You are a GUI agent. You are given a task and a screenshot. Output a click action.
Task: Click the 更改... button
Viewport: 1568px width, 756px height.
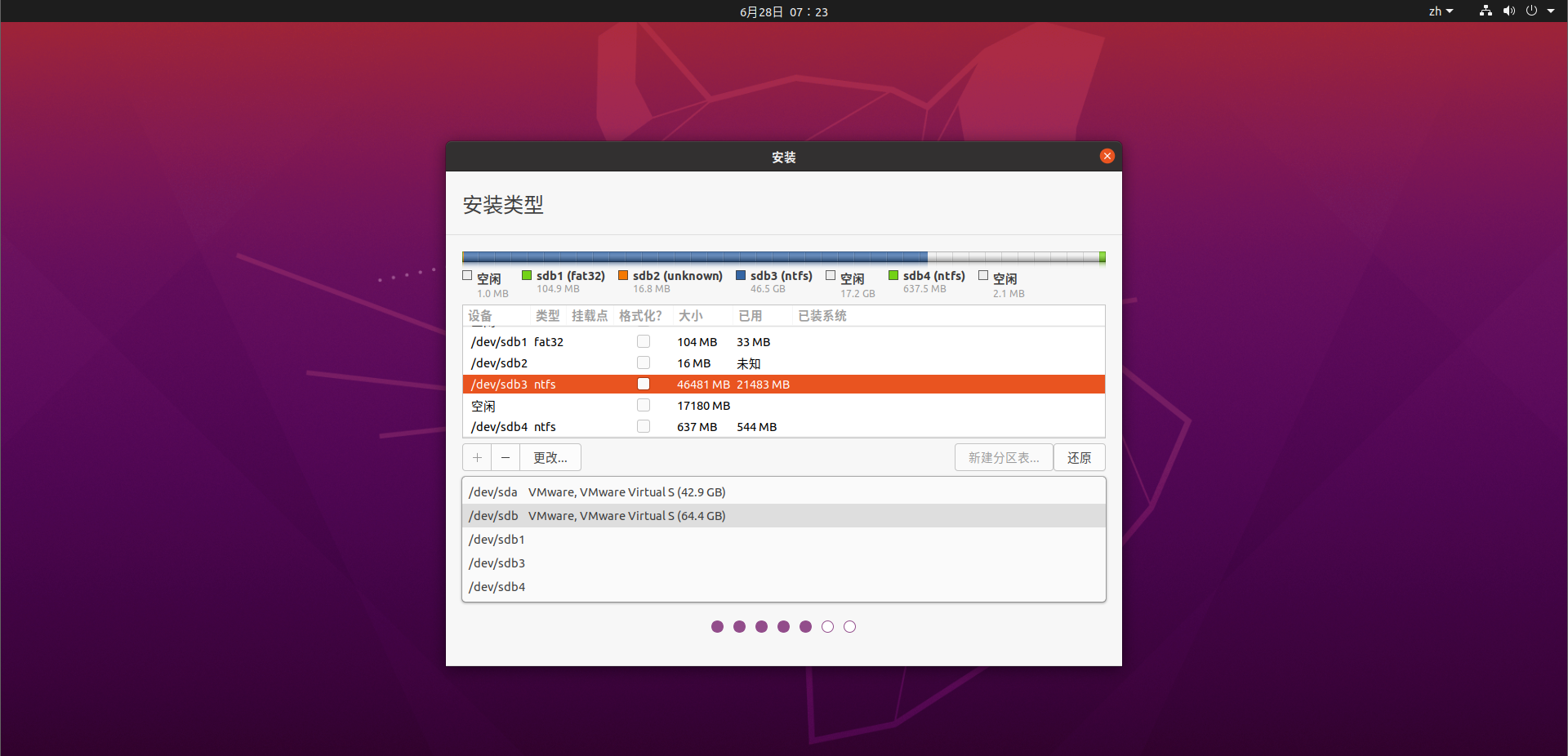click(x=550, y=458)
